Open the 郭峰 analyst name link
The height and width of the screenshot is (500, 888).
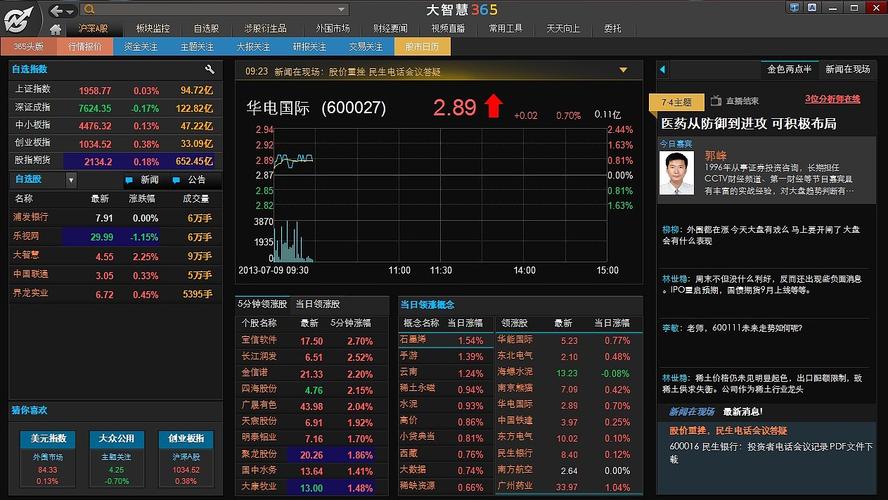tap(715, 155)
